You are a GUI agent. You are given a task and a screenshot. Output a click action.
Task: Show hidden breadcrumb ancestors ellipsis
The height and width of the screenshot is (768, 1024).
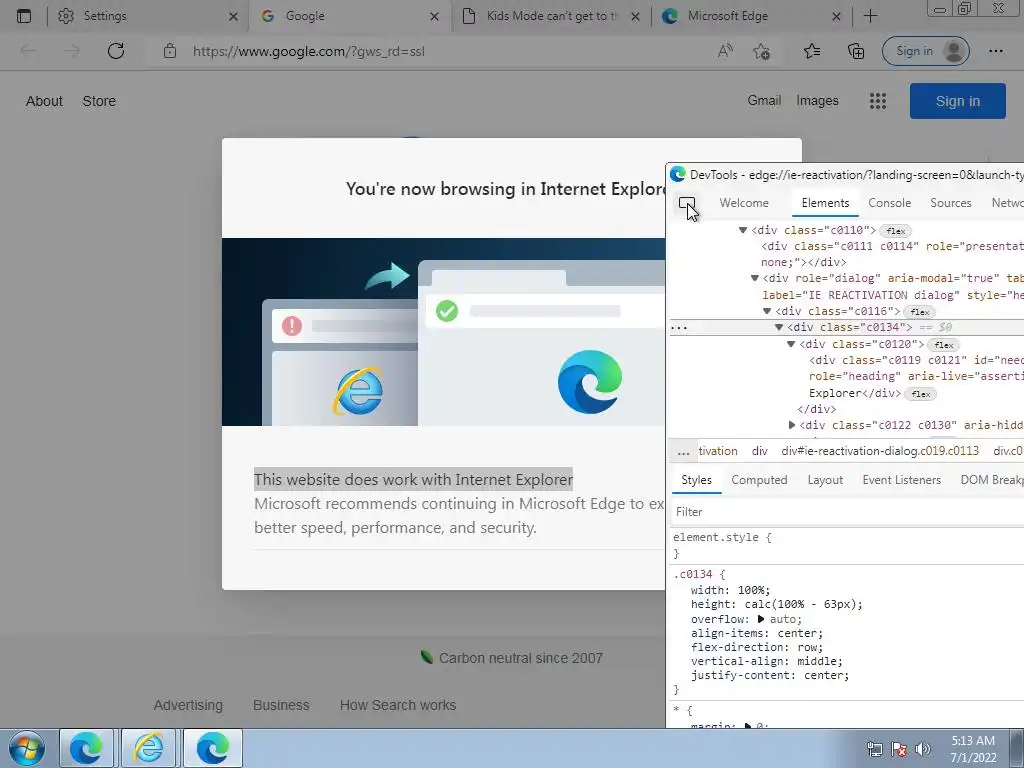pos(683,451)
